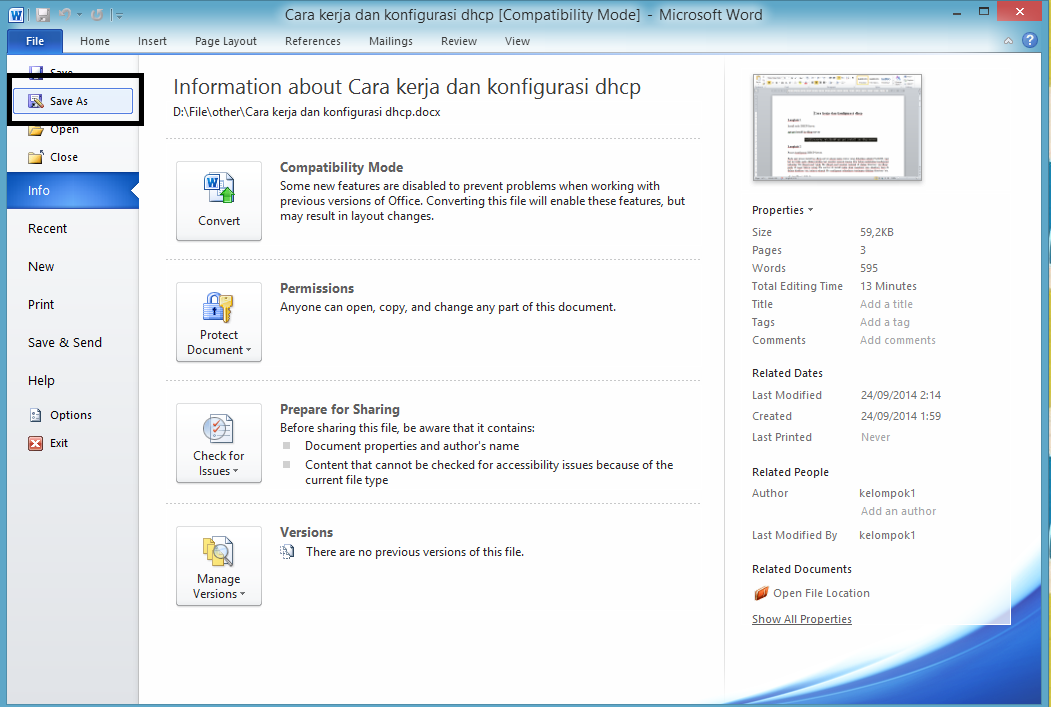
Task: Click the Compatibility Mode heading
Action: (341, 168)
